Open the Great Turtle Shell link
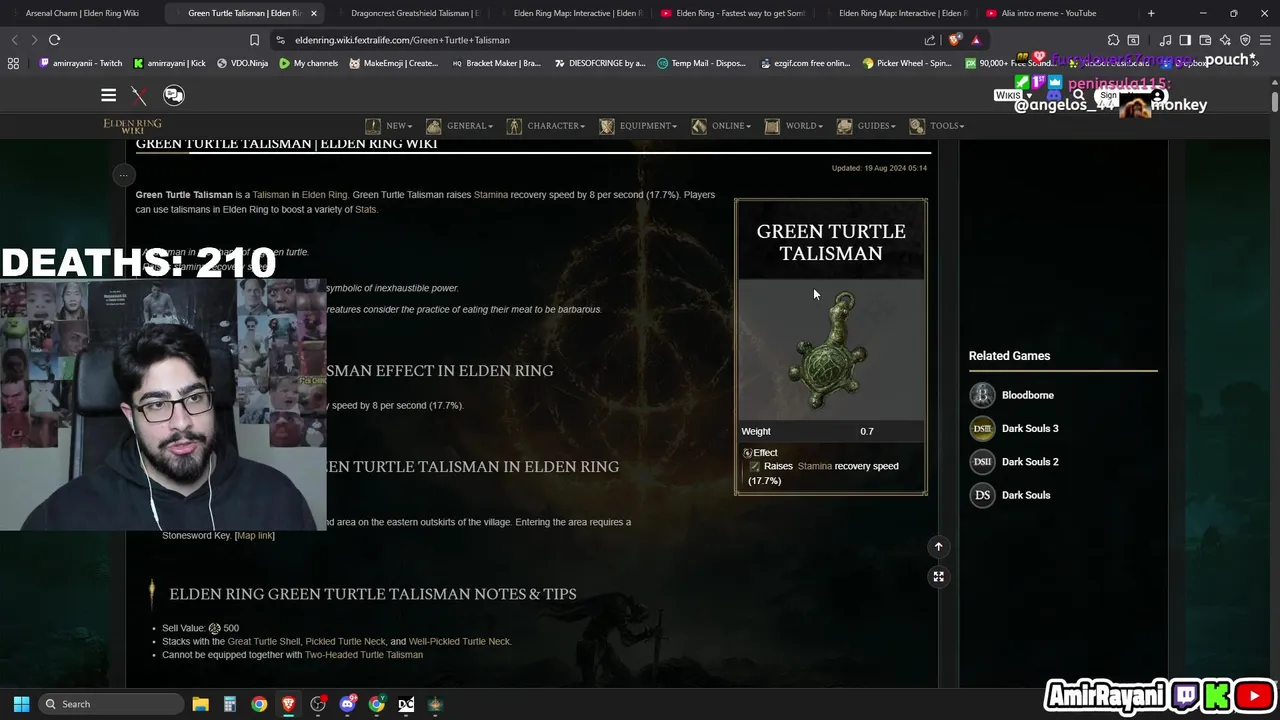Image resolution: width=1280 pixels, height=720 pixels. click(263, 641)
